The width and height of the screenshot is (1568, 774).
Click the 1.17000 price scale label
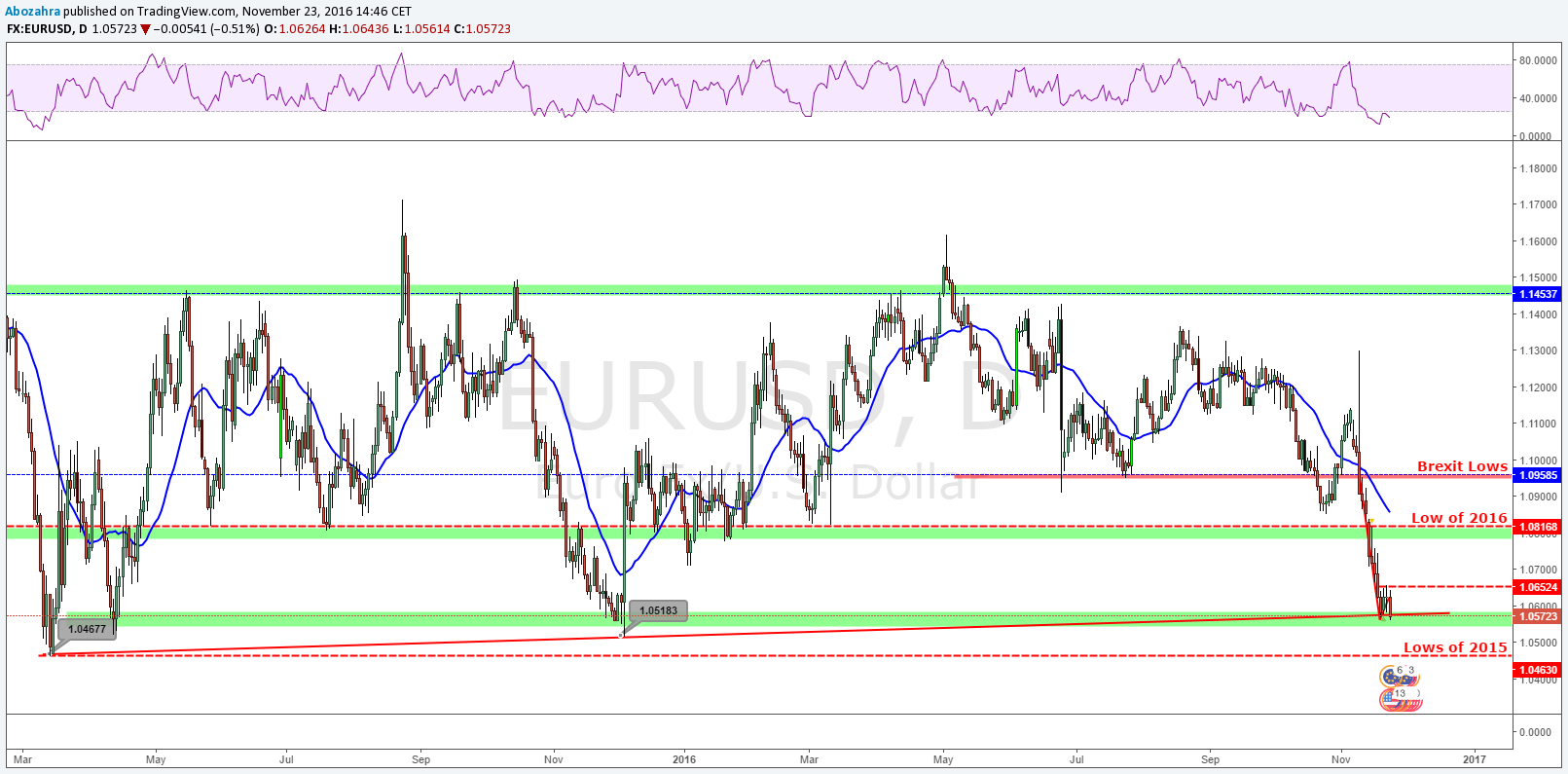1538,205
